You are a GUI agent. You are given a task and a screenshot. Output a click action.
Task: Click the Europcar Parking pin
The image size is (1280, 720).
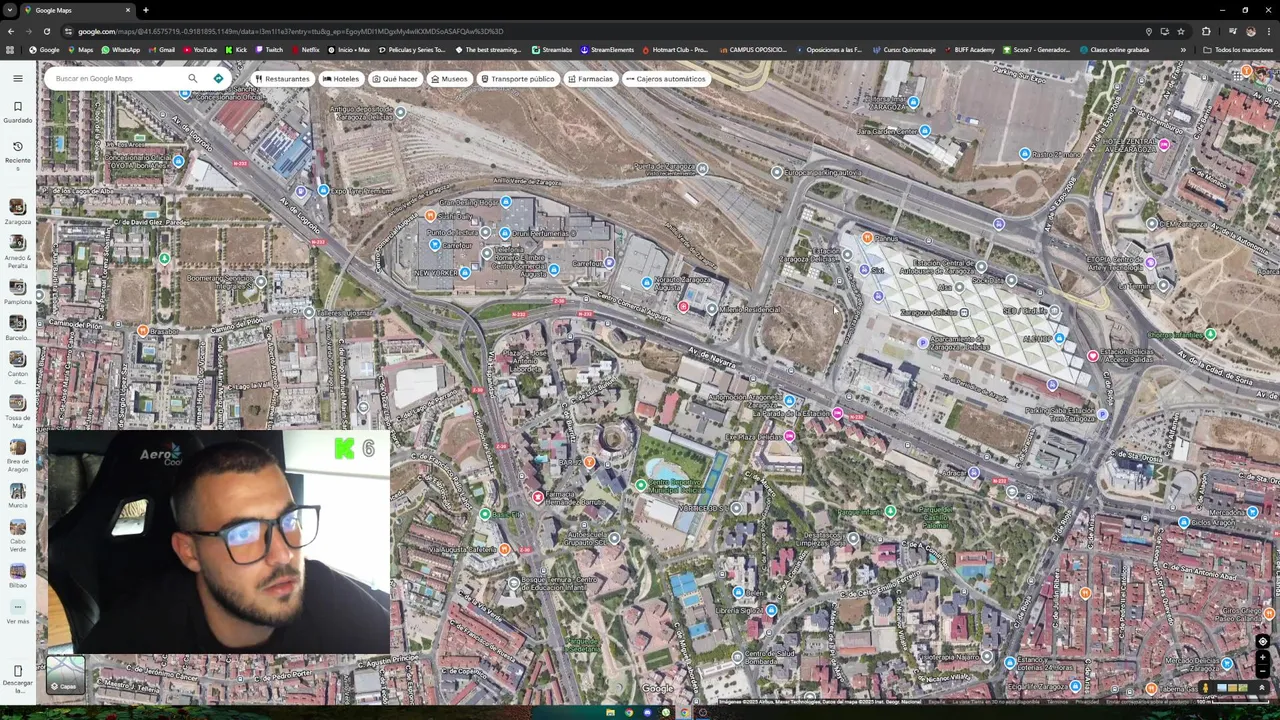[776, 172]
